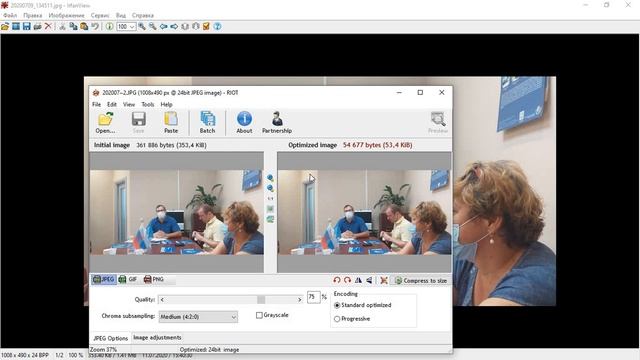Select Progressive encoding
This screenshot has height=360, width=640.
pos(337,319)
